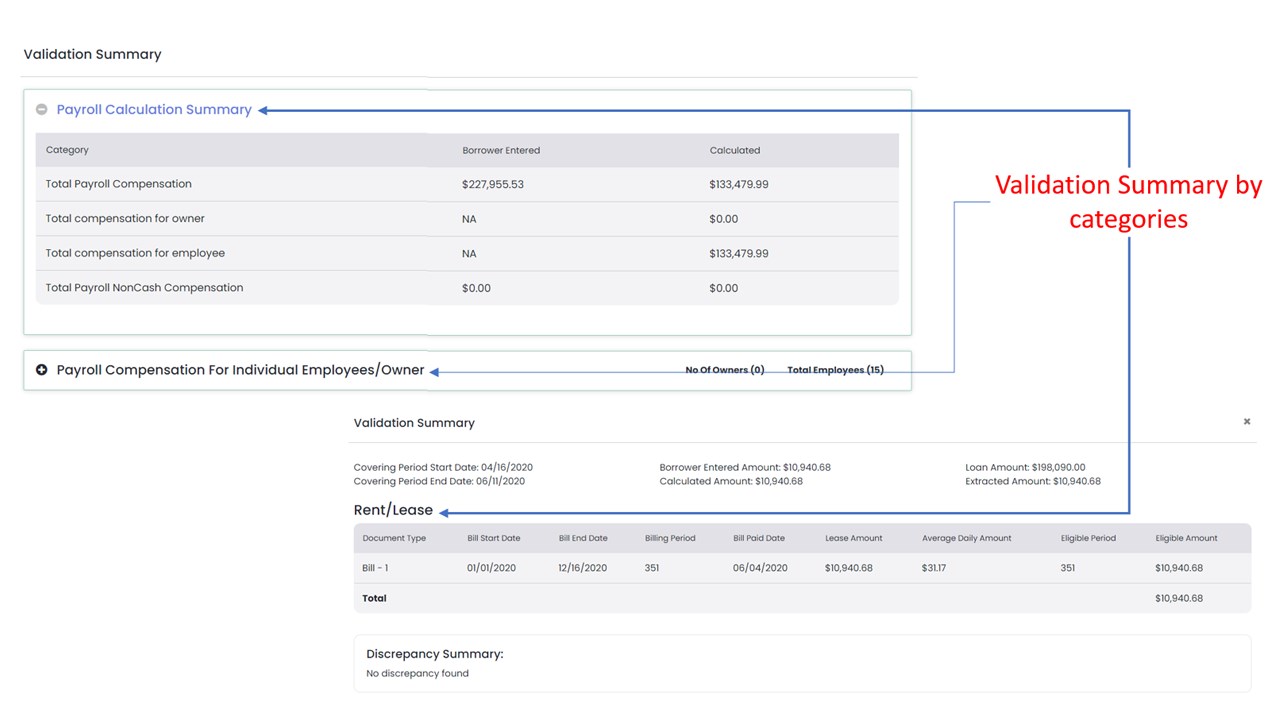
Task: Expand Payroll Compensation For Individual Employees/Owner
Action: [42, 370]
